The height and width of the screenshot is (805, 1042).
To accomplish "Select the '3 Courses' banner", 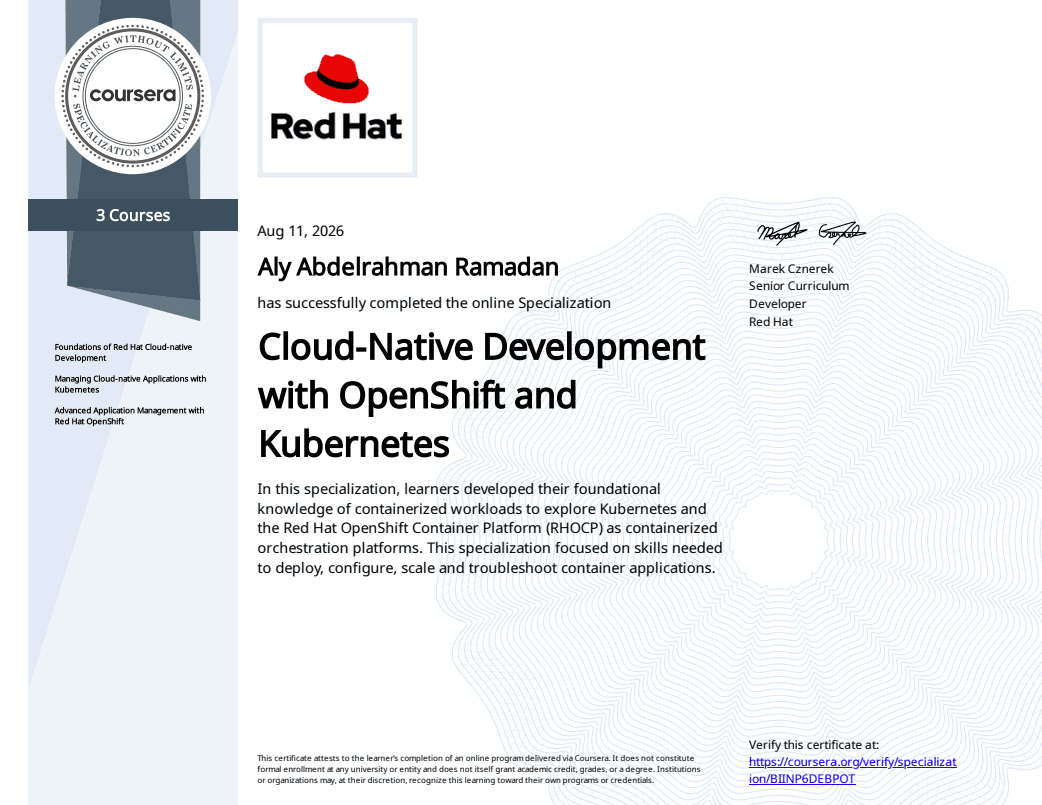I will pyautogui.click(x=133, y=215).
